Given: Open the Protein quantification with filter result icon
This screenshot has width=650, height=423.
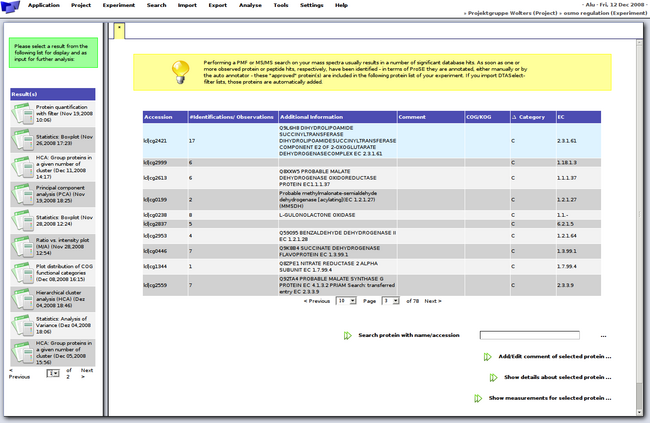Looking at the screenshot, I should click(x=23, y=114).
